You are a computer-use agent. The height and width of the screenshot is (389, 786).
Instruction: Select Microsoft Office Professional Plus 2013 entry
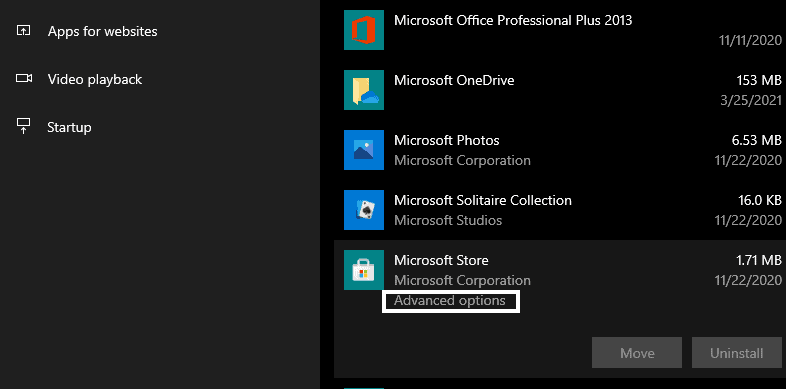click(x=560, y=30)
